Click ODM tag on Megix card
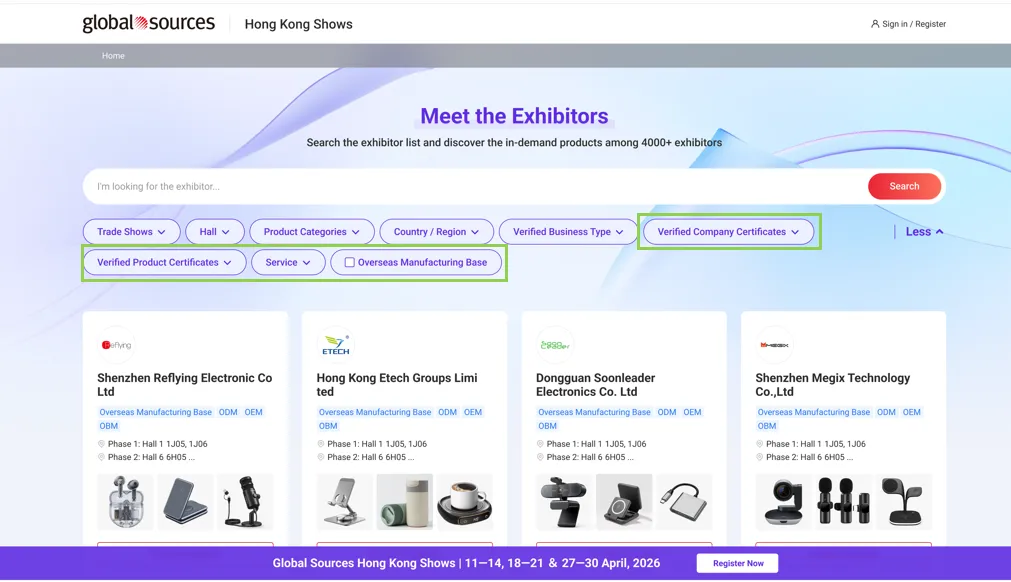Image resolution: width=1011 pixels, height=582 pixels. point(886,412)
